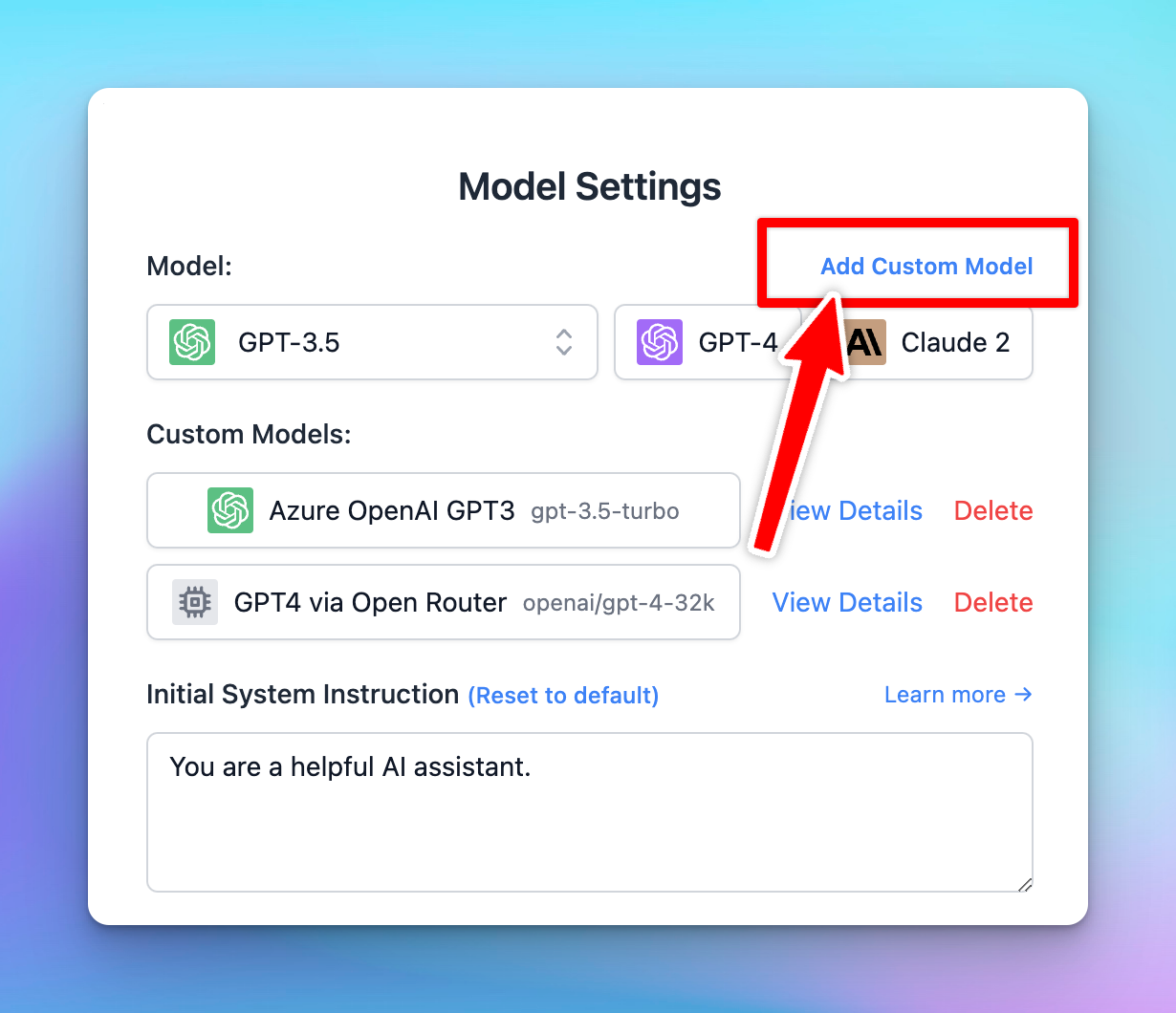Choose the GPT4 via Open Router model

pos(444,602)
